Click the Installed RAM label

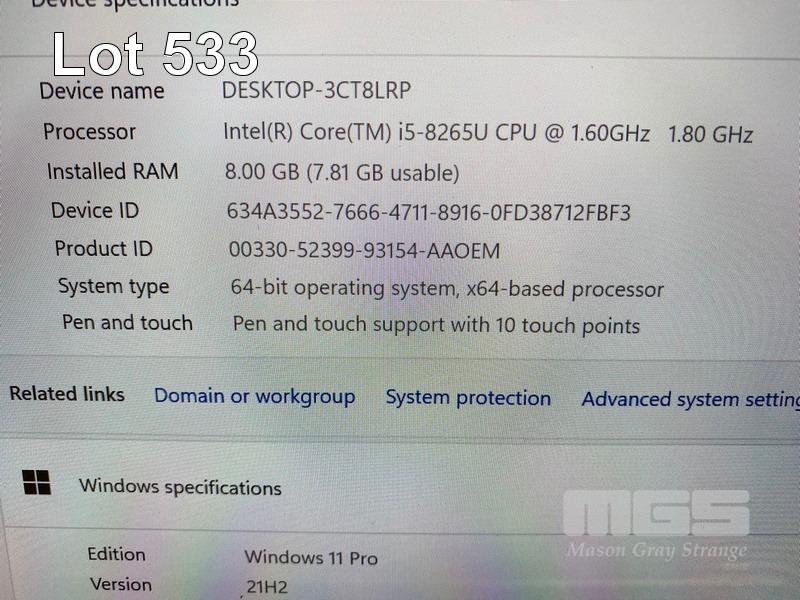tap(112, 171)
